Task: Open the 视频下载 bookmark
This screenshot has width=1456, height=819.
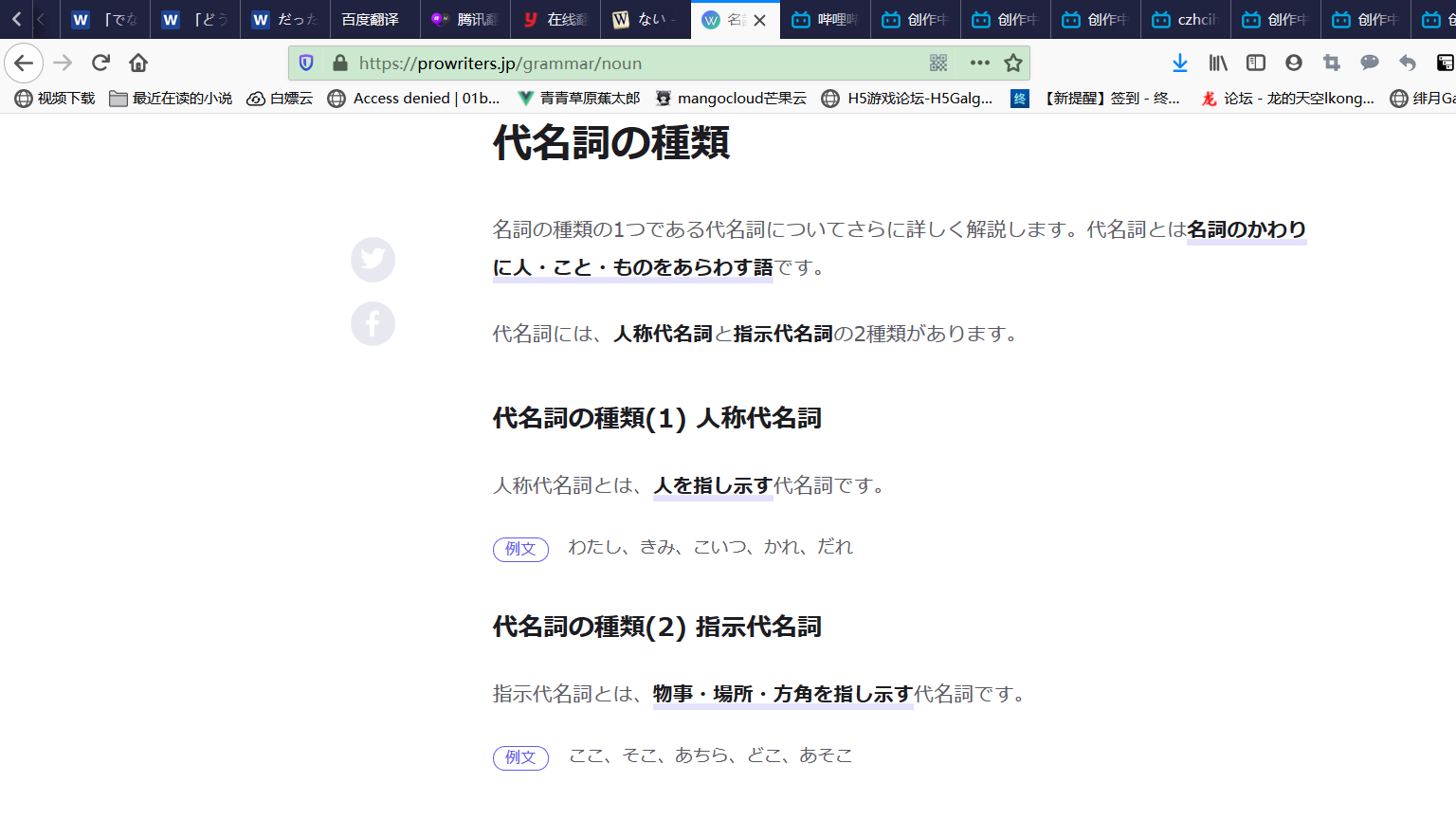Action: [x=55, y=99]
